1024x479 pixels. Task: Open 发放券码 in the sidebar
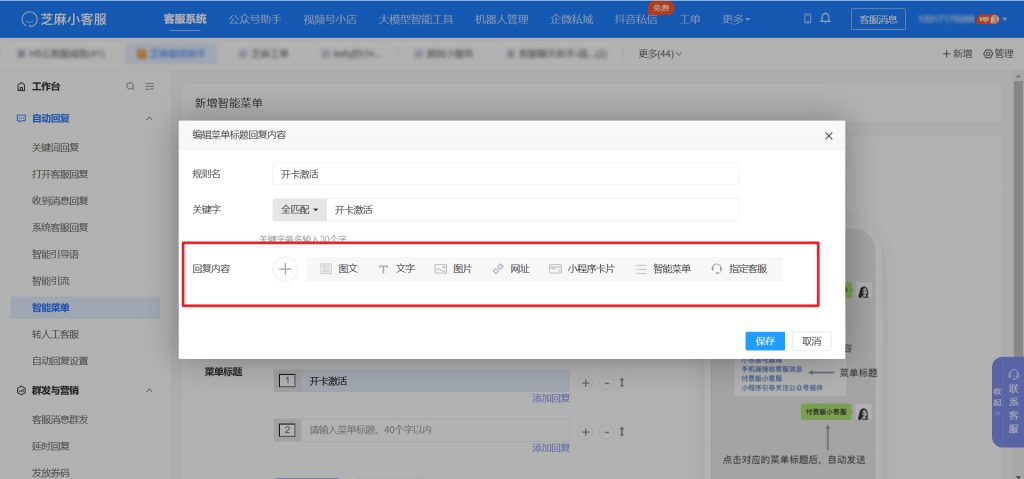click(51, 472)
